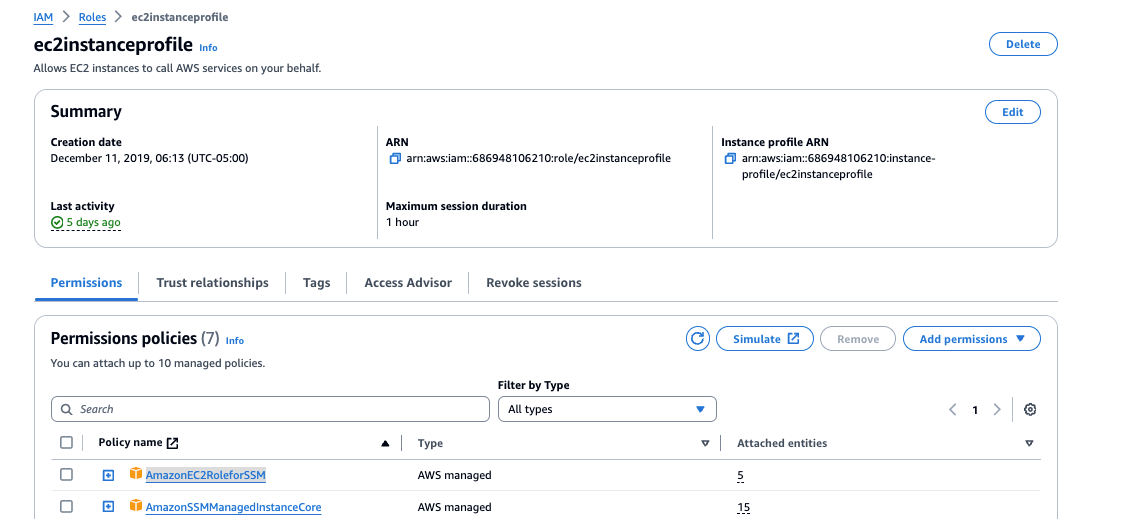Open table preferences gear icon
Viewport: 1121px width, 519px height.
click(x=1029, y=410)
